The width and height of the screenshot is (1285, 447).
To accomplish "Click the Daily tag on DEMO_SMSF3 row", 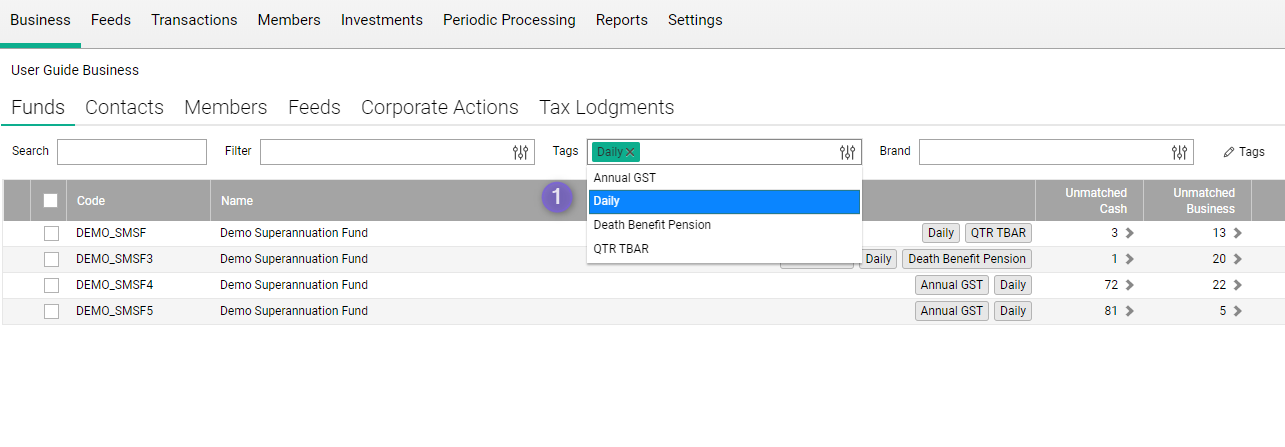I will (878, 259).
